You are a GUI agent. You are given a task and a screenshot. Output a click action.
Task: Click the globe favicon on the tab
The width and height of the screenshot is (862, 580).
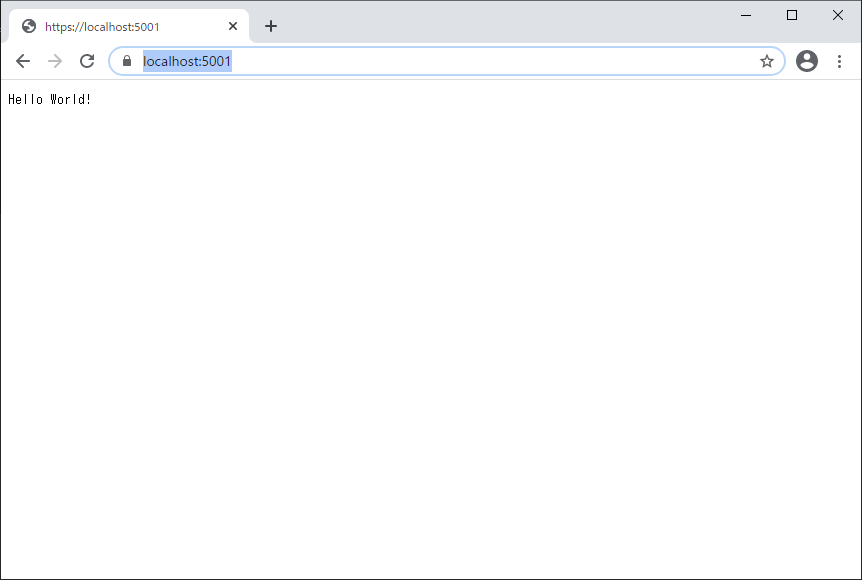point(29,26)
